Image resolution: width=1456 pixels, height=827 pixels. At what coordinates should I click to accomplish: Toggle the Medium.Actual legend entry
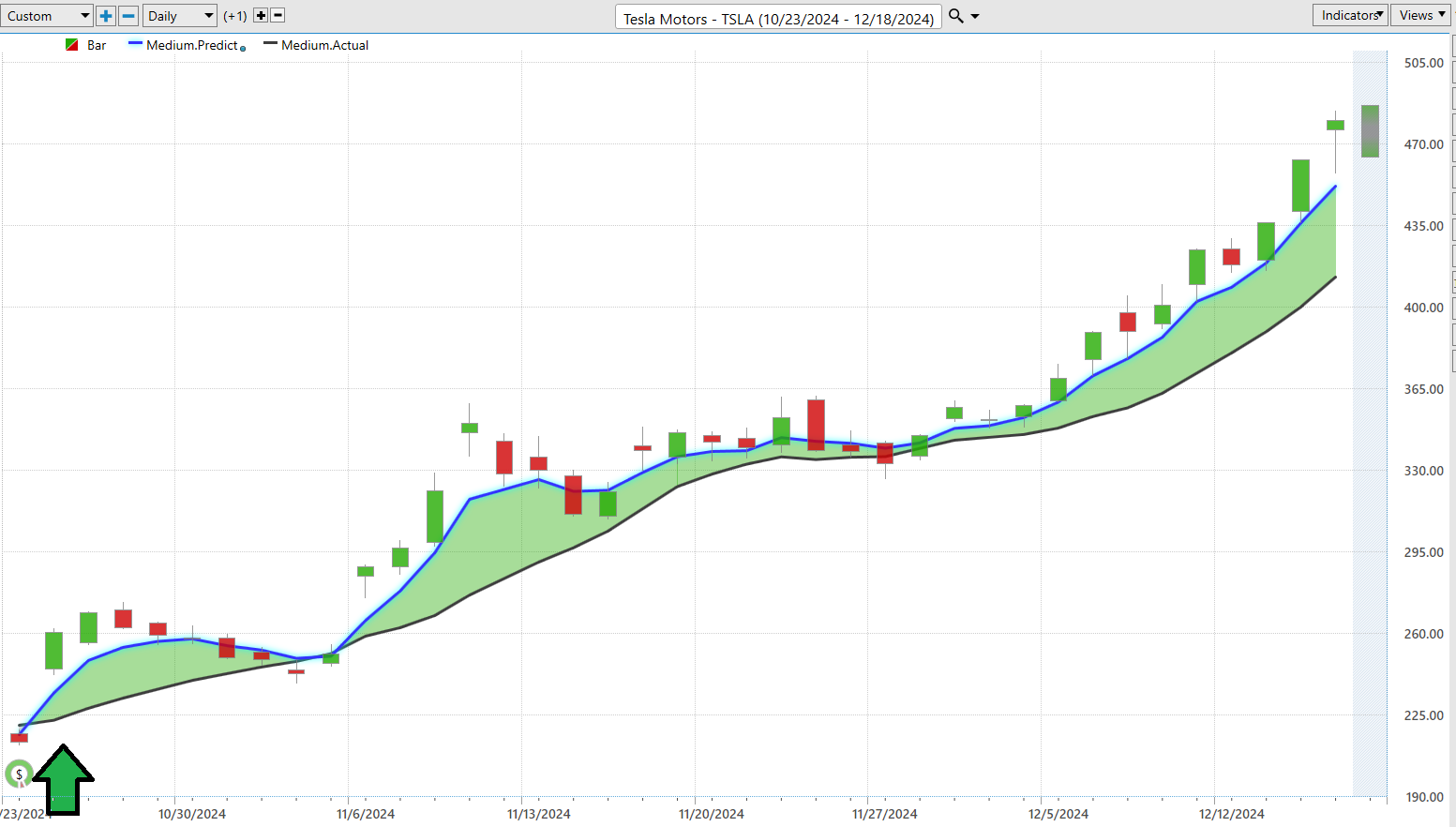(324, 45)
